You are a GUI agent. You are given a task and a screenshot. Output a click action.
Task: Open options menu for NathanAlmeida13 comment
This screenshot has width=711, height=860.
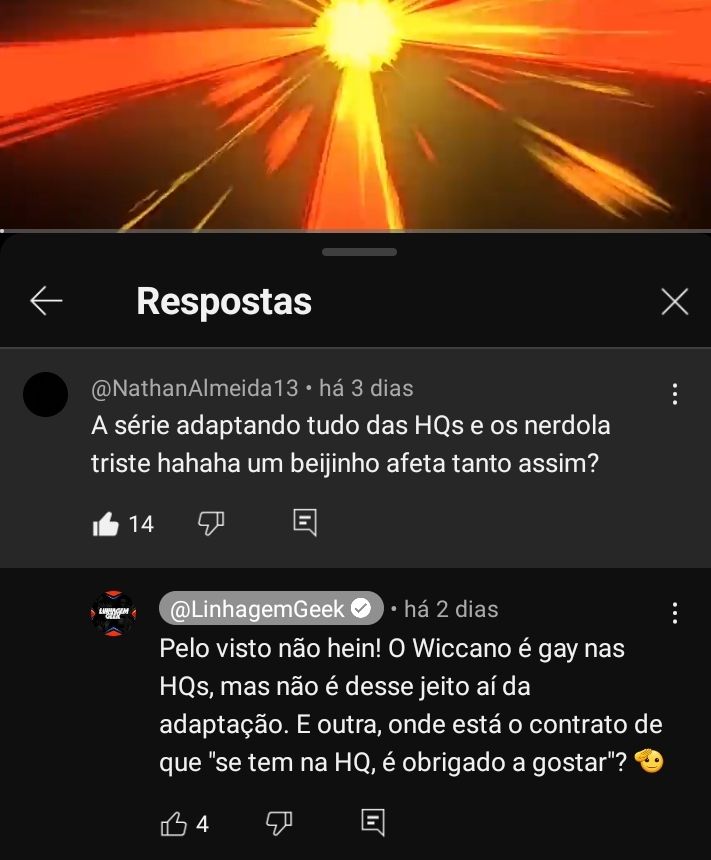tap(675, 394)
